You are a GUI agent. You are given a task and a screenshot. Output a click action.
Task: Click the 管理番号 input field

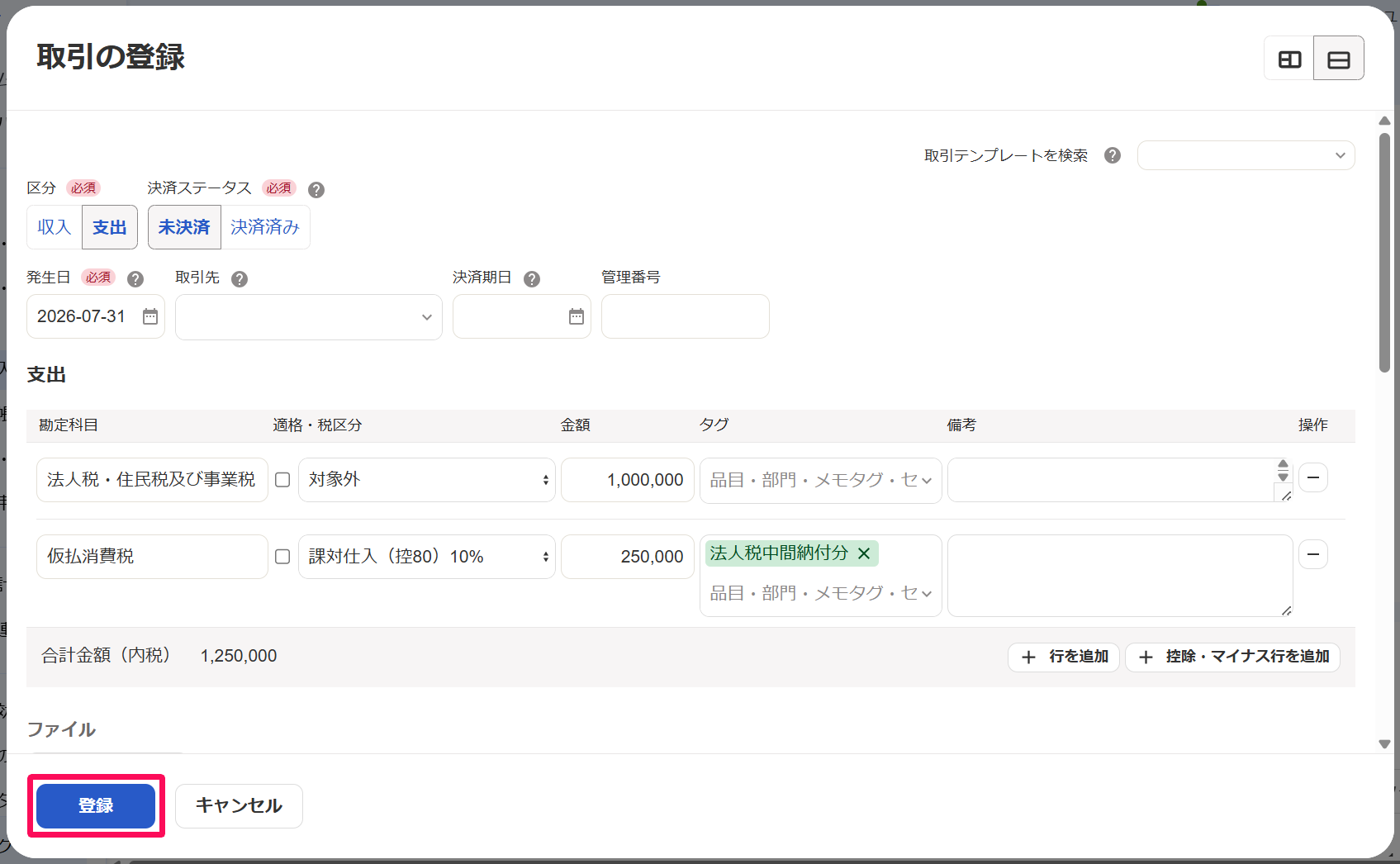click(686, 317)
